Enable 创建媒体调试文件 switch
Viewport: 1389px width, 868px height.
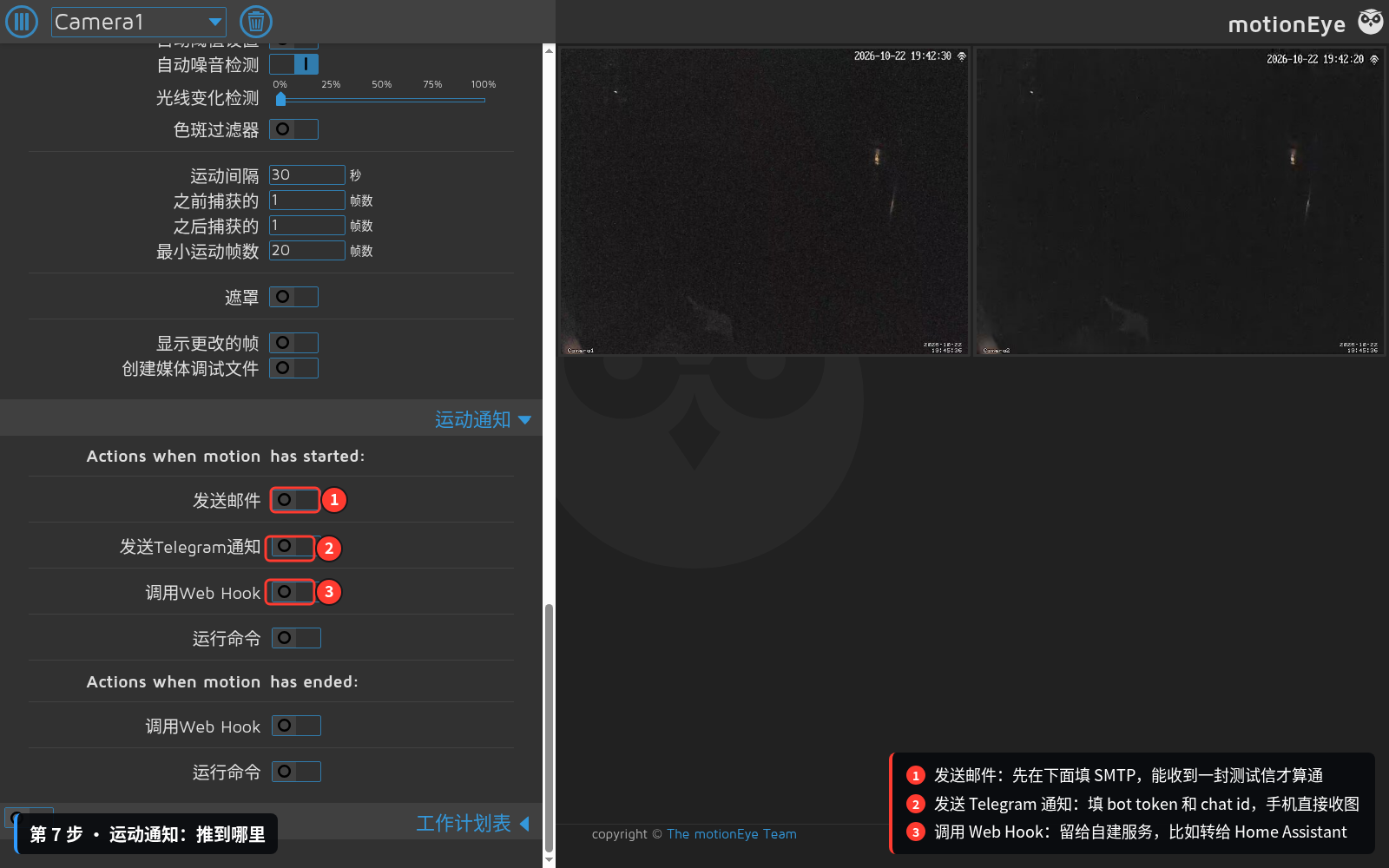click(x=293, y=368)
